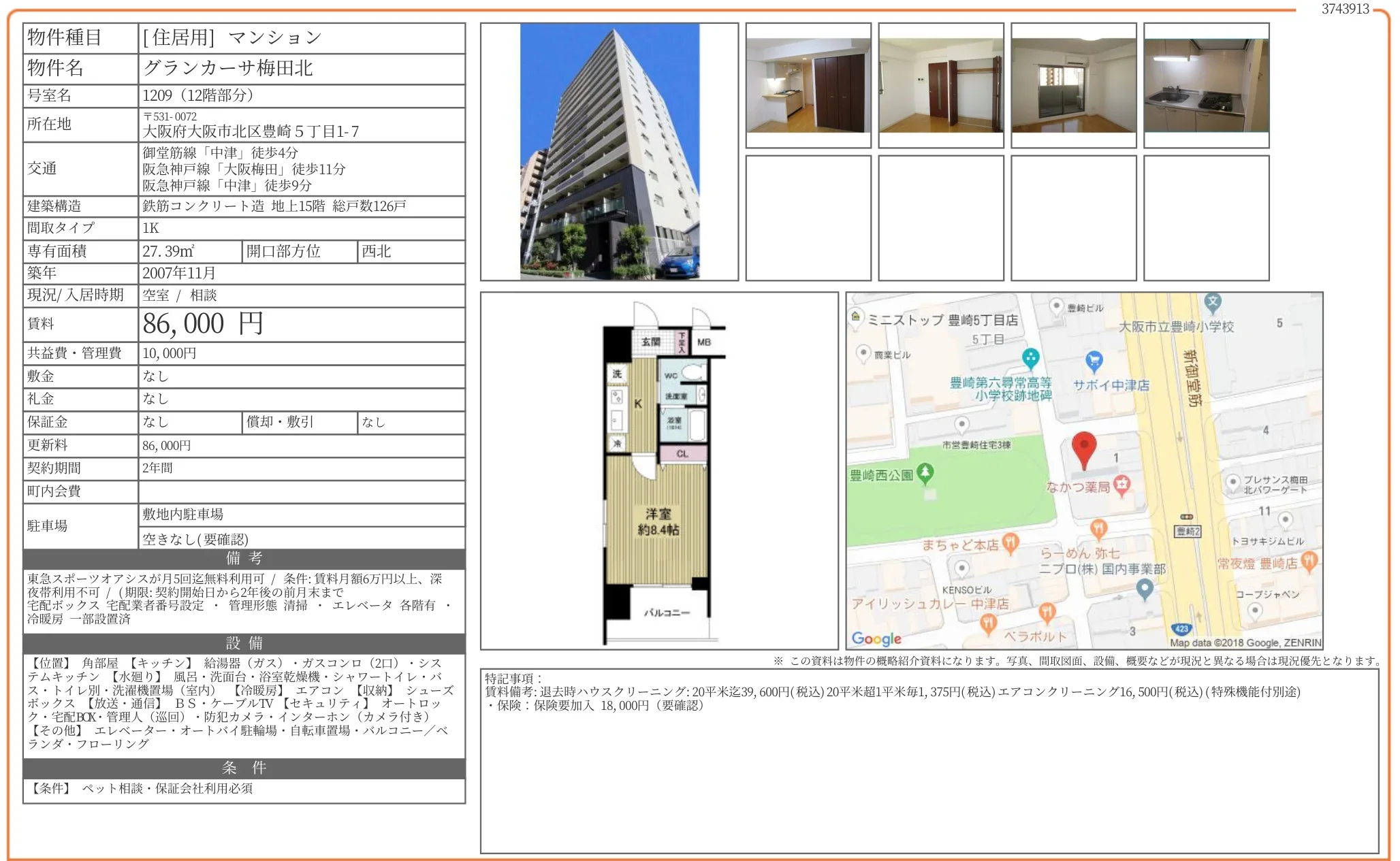Click the なかつ薬局 pharmacy icon

[1121, 485]
